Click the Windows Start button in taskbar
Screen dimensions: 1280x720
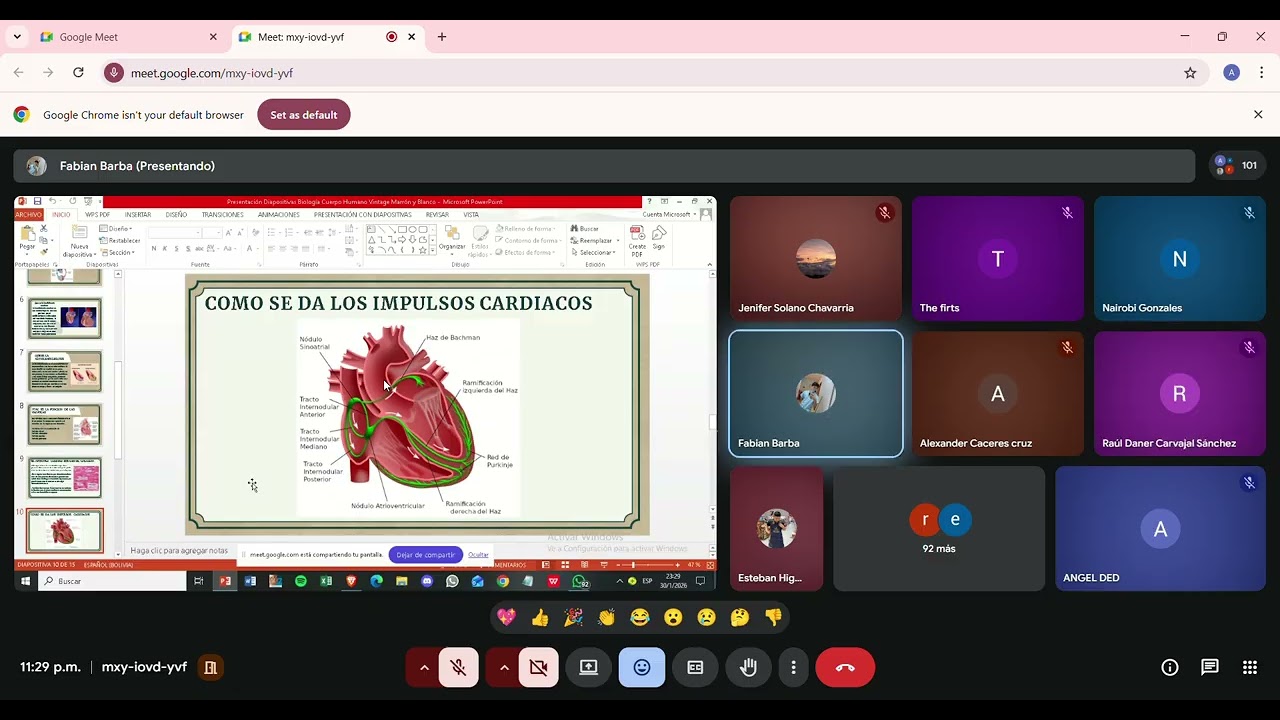coord(25,581)
